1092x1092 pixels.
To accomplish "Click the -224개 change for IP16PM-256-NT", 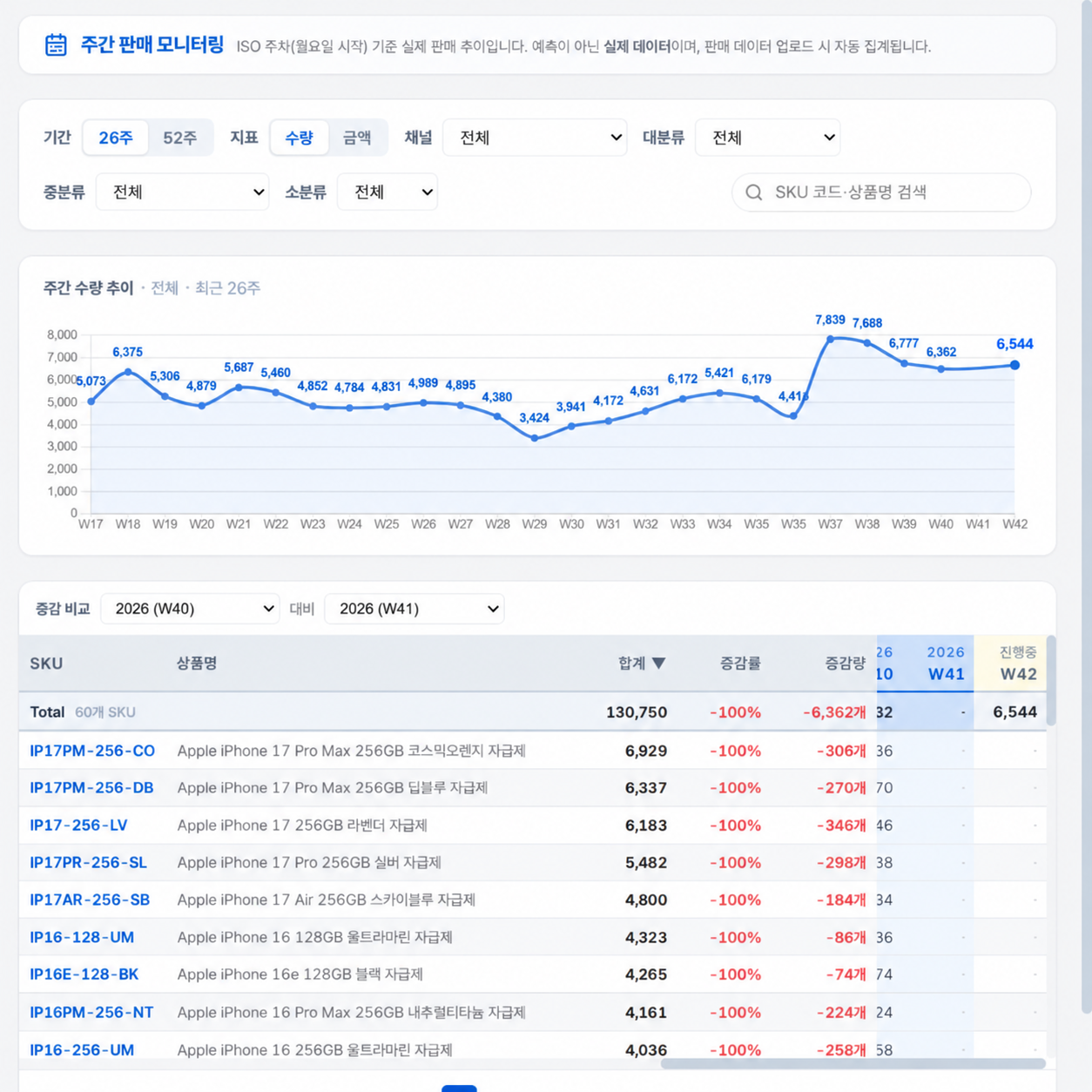I will point(841,1013).
